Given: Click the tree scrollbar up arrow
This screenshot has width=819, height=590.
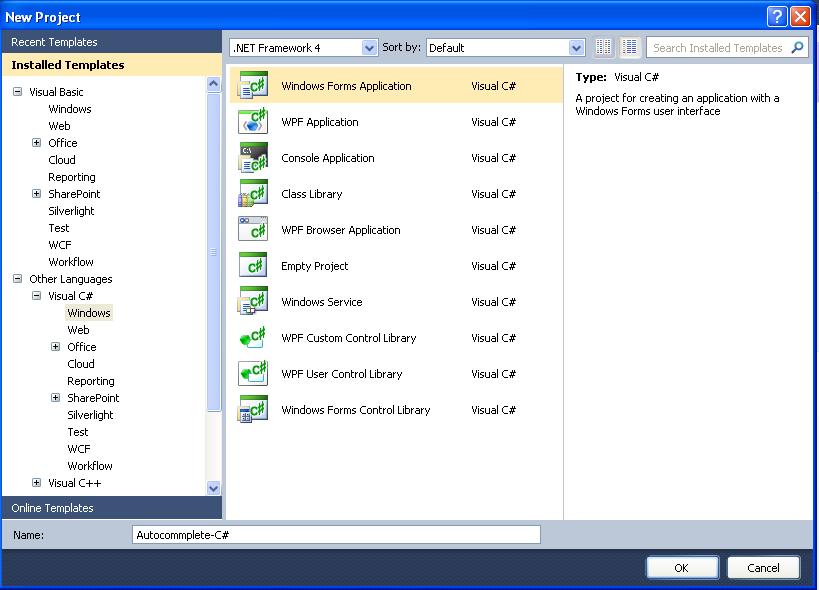Looking at the screenshot, I should point(213,84).
